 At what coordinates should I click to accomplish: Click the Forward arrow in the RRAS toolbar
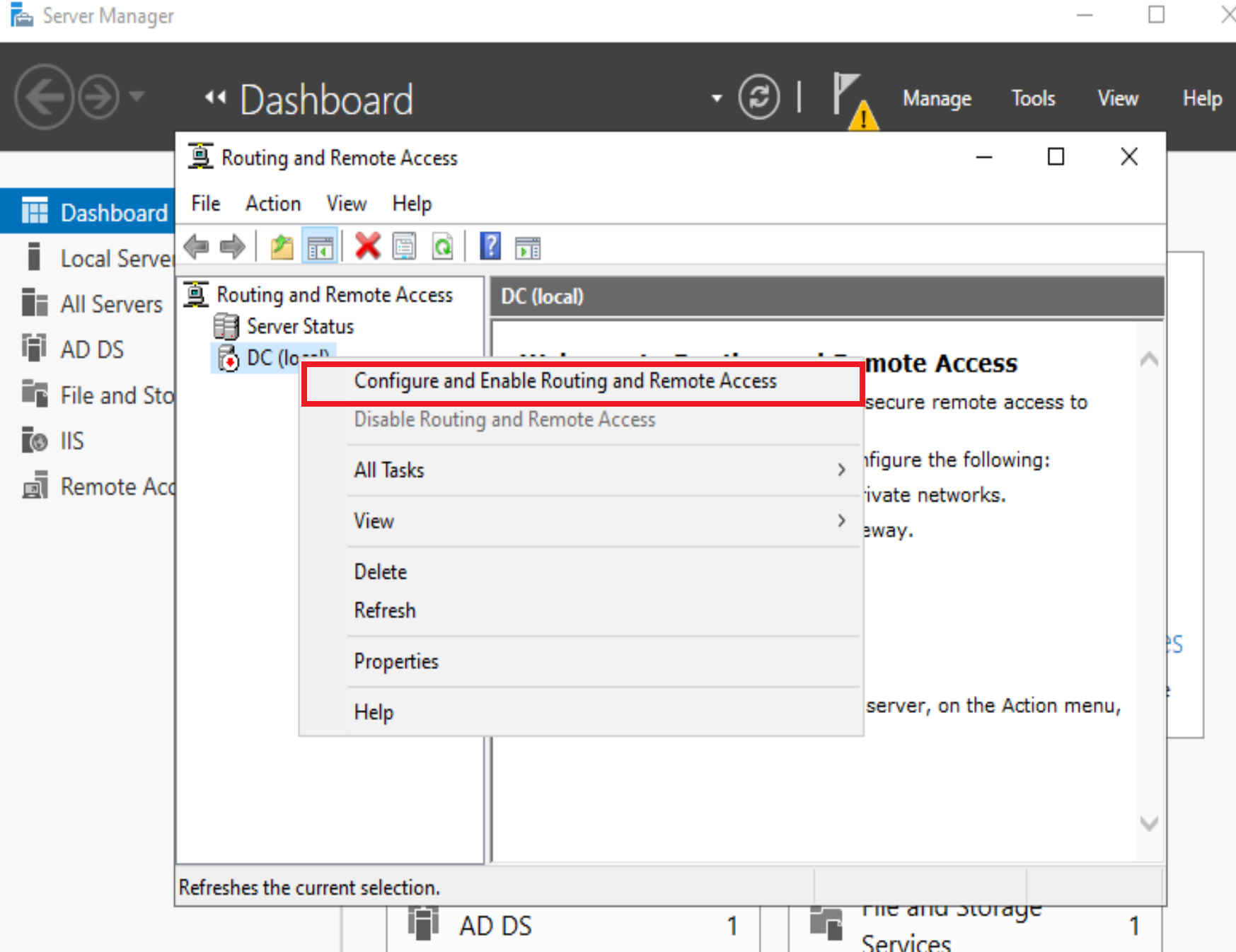coord(232,247)
